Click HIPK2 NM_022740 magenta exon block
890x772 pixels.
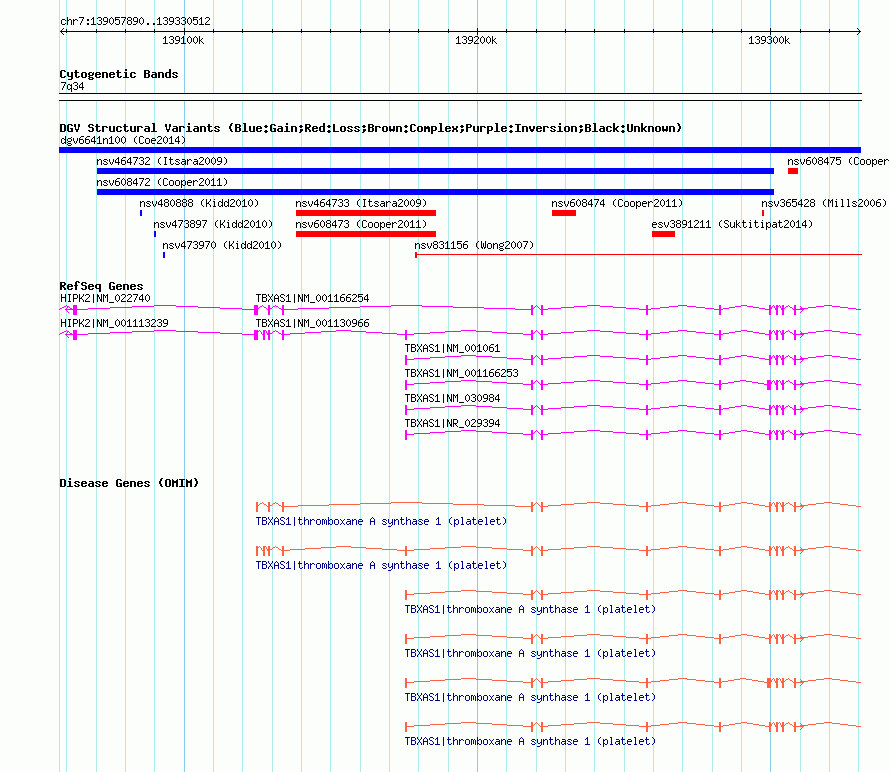[x=75, y=309]
